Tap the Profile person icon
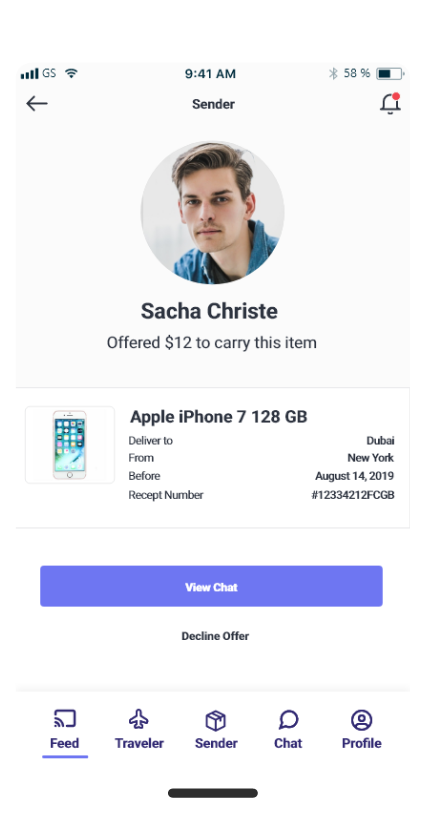Viewport: 427px width, 820px height. 361,720
